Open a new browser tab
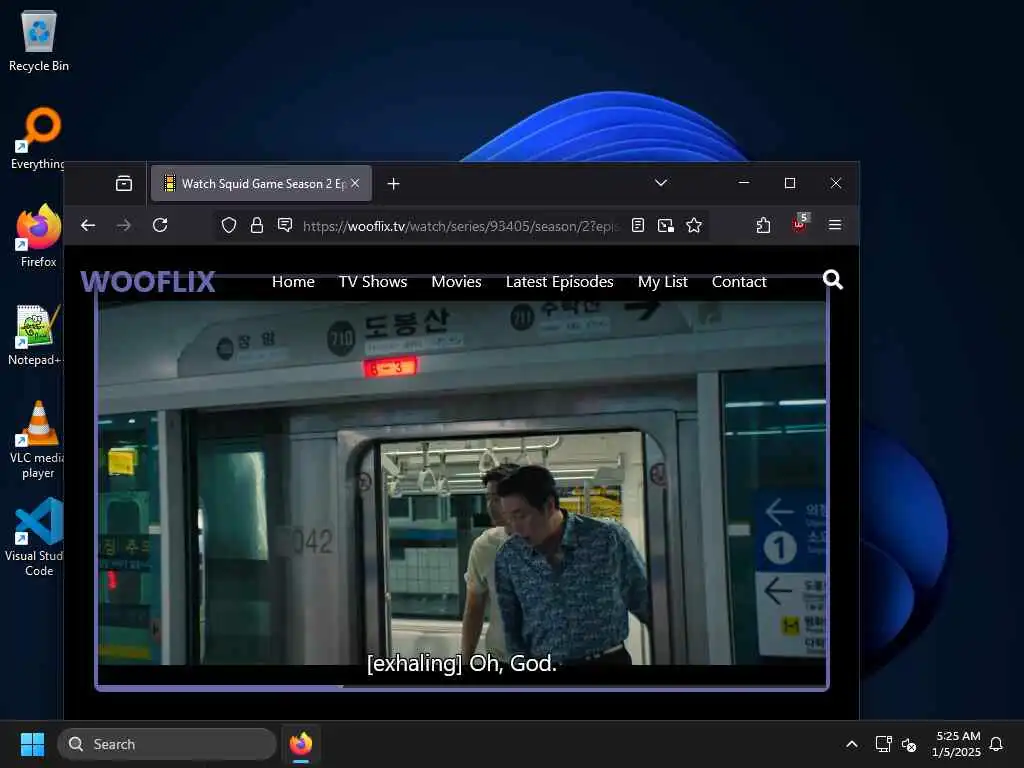 coord(393,184)
